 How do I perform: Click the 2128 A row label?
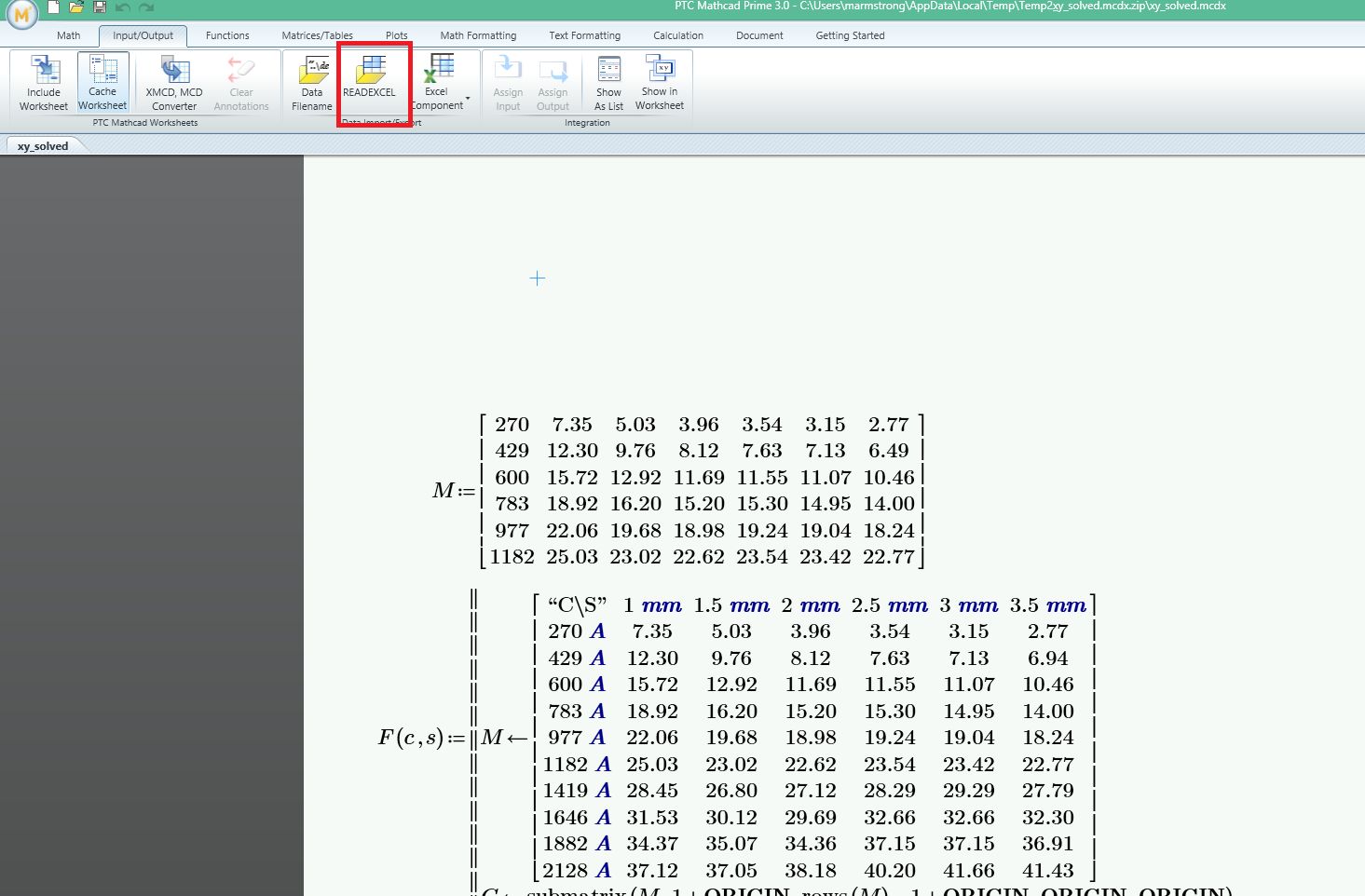(577, 871)
